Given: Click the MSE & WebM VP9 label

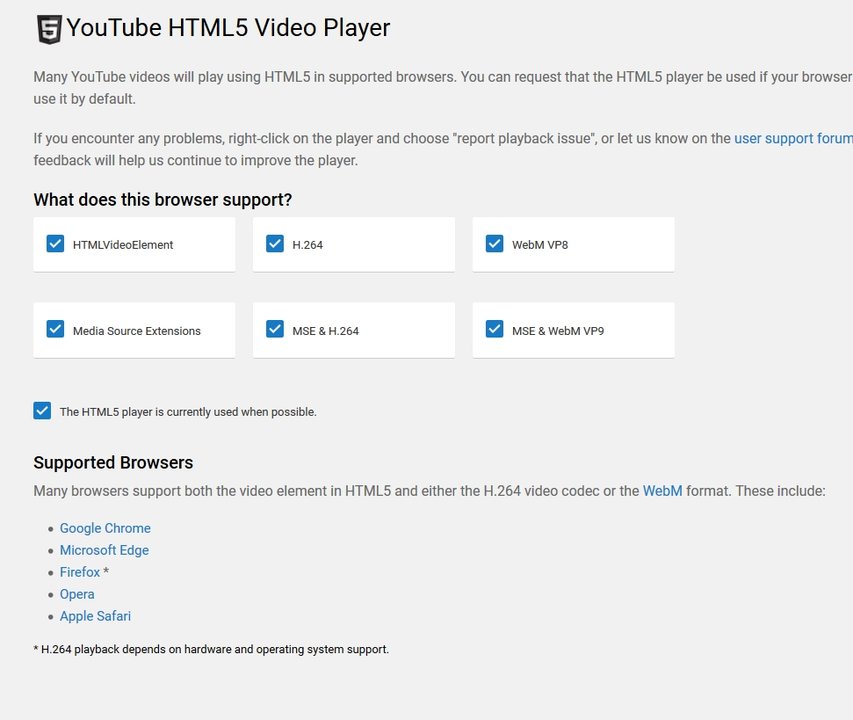Looking at the screenshot, I should tap(558, 331).
